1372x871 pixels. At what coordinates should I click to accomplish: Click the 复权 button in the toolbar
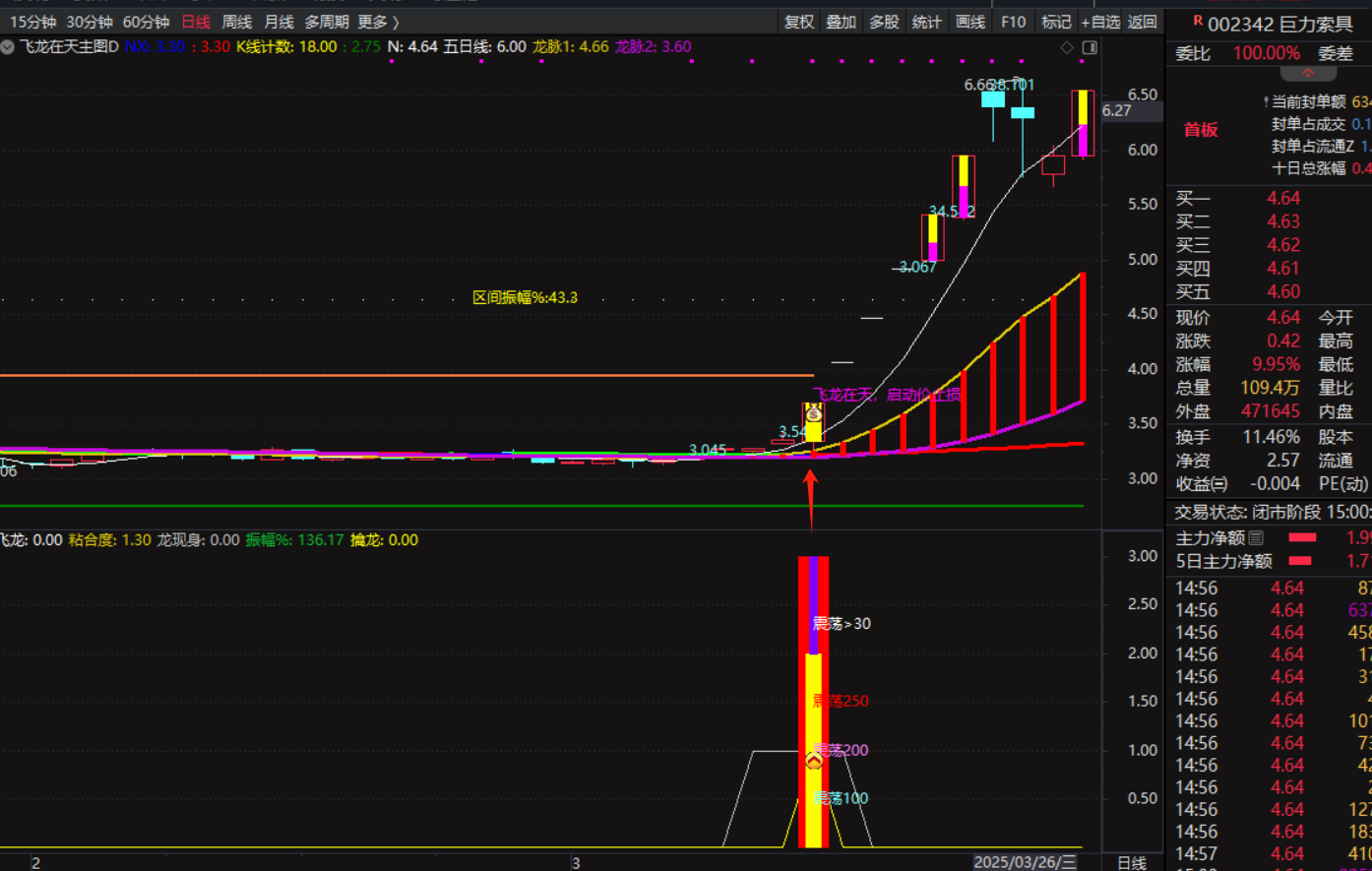coord(799,22)
